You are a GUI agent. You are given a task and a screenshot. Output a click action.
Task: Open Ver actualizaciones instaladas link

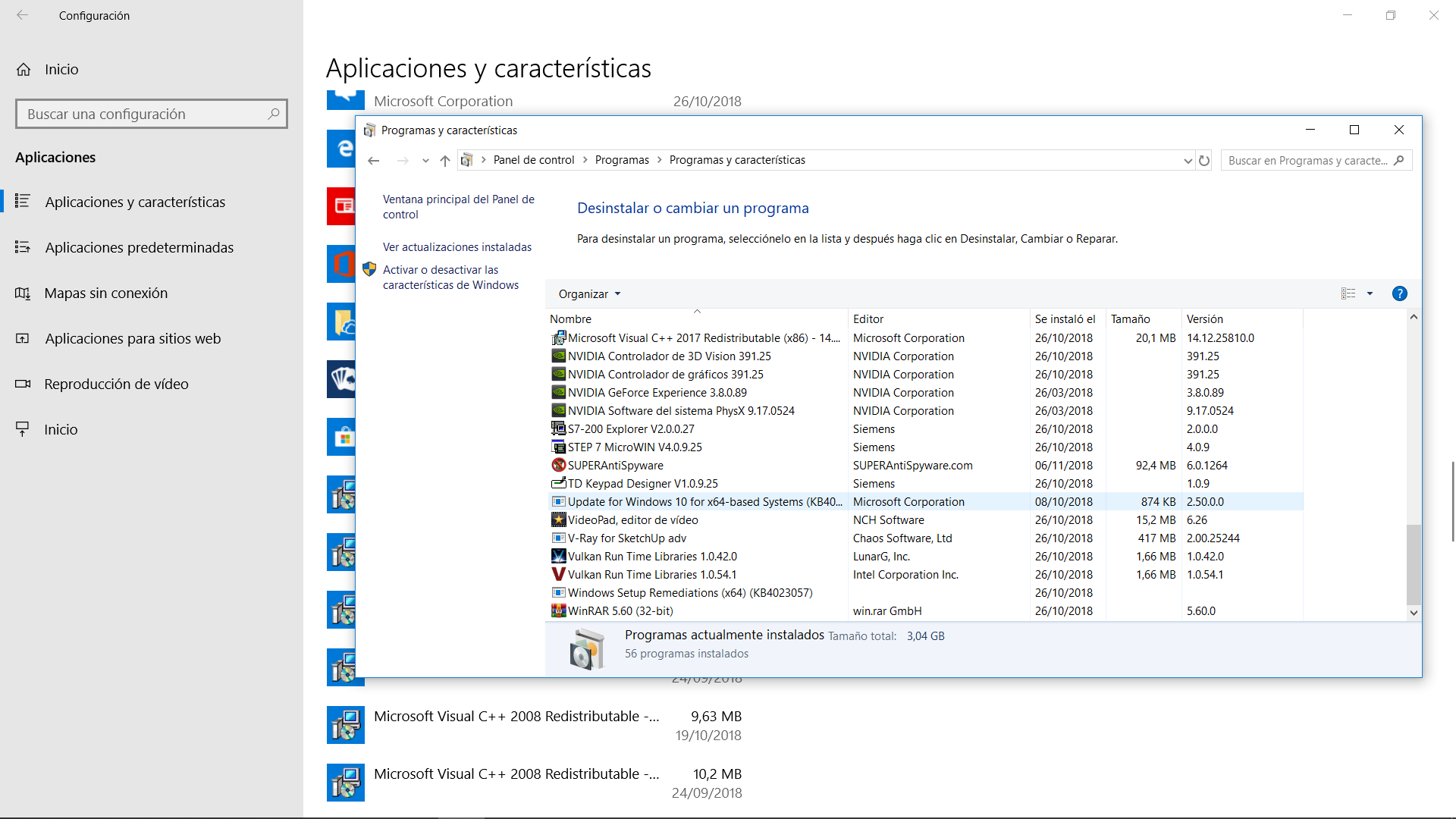[457, 247]
